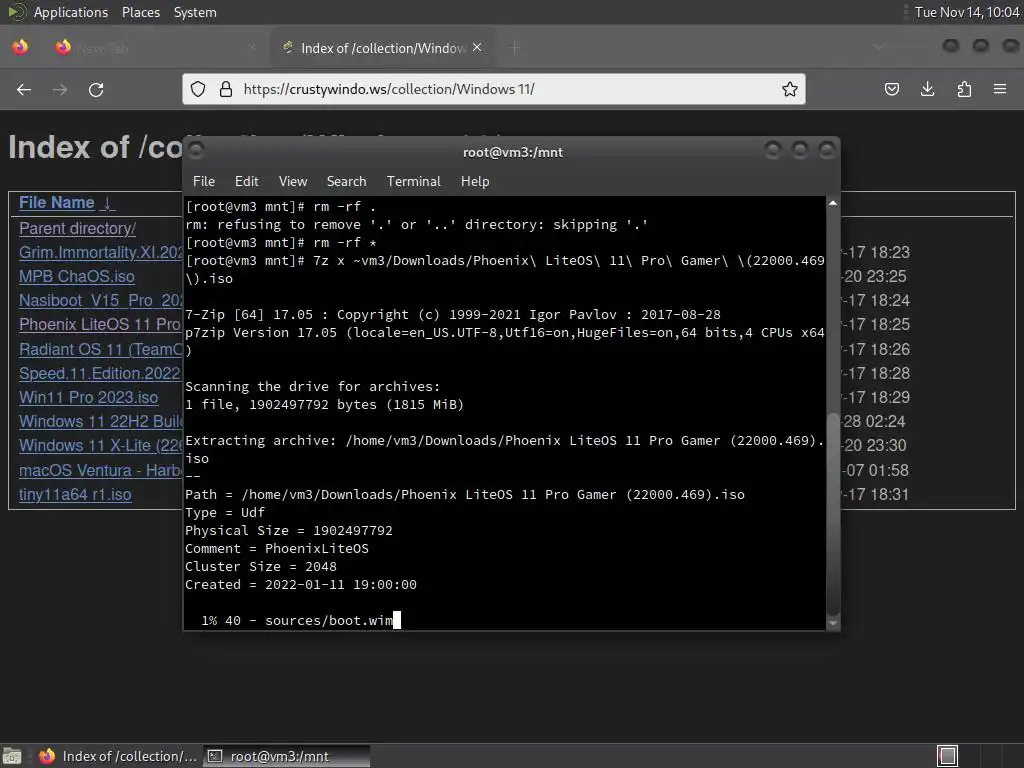Screen dimensions: 1024x768
Task: Open Windows 11 X-Lite link
Action: tap(101, 445)
